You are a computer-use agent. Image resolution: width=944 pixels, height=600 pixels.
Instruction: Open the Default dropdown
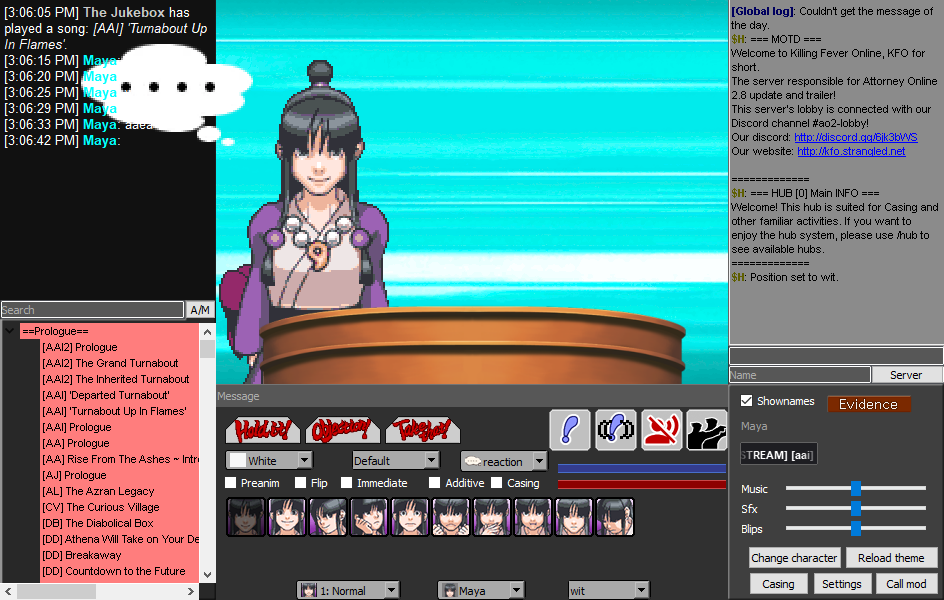pos(396,460)
